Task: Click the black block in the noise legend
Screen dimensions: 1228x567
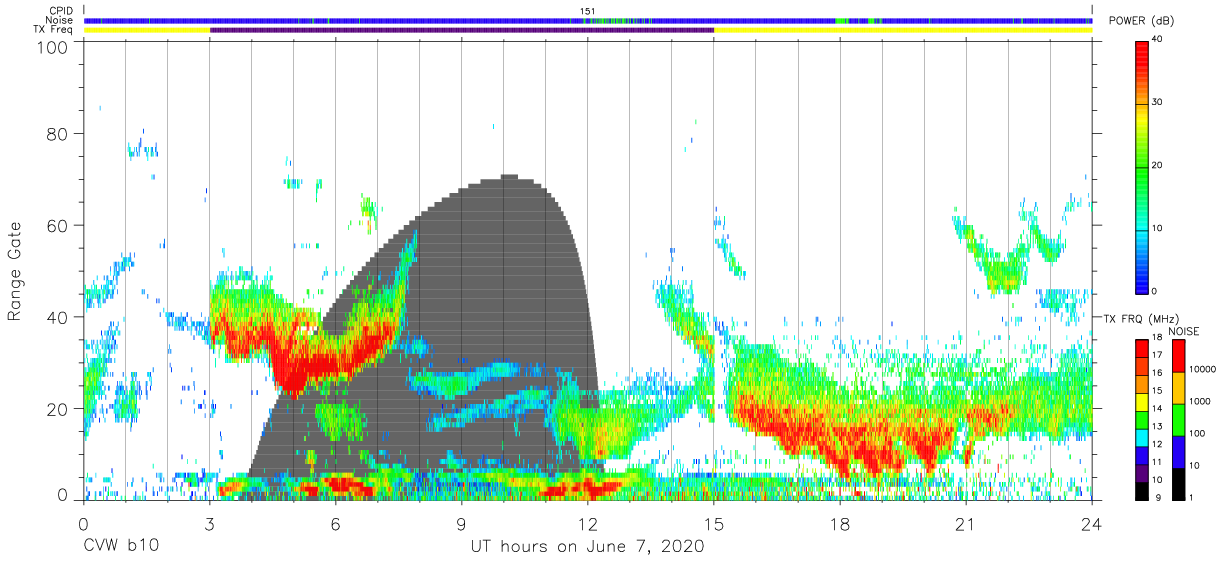Action: [1180, 483]
